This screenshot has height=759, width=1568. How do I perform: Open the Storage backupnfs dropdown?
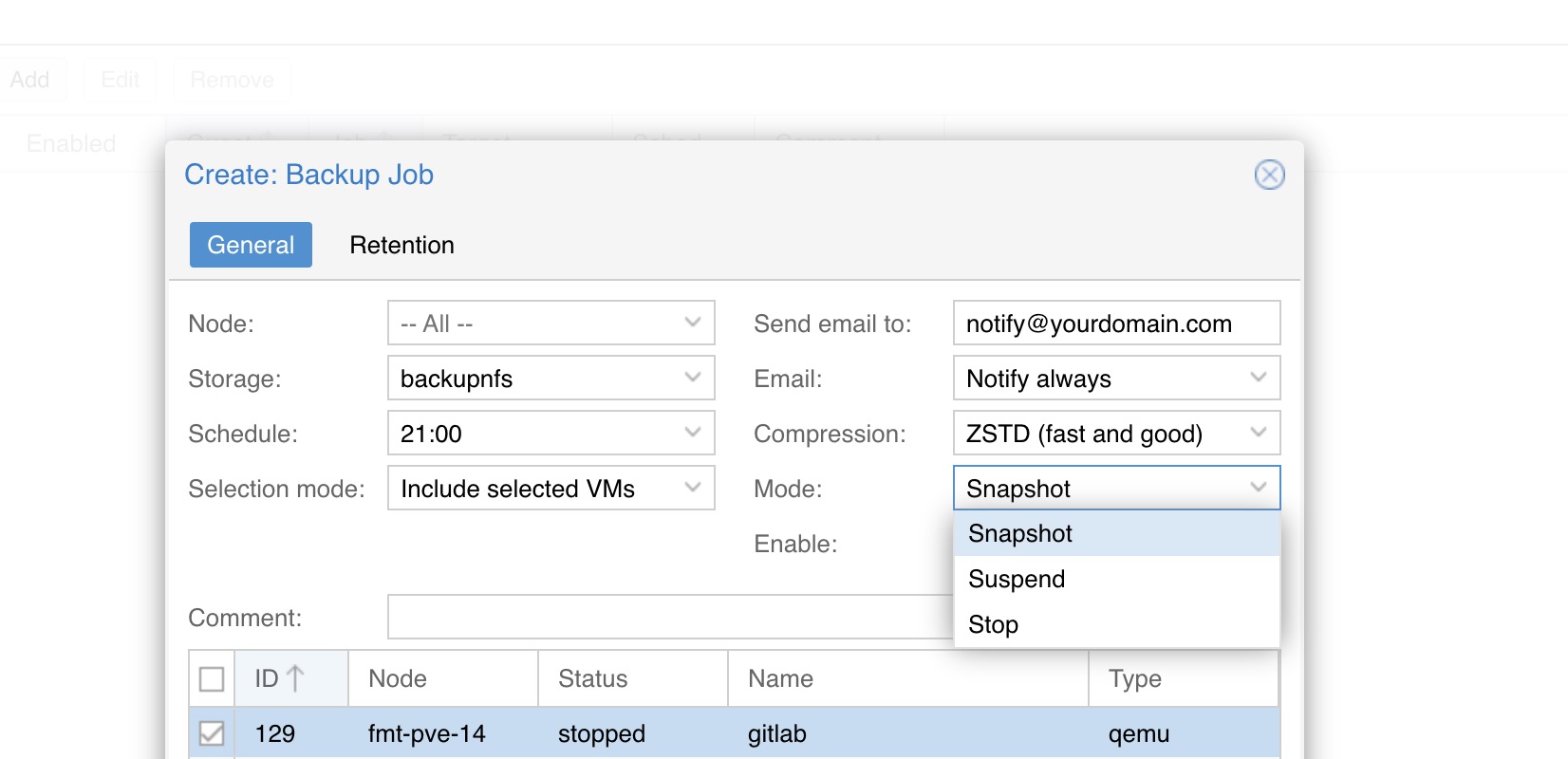[x=693, y=379]
